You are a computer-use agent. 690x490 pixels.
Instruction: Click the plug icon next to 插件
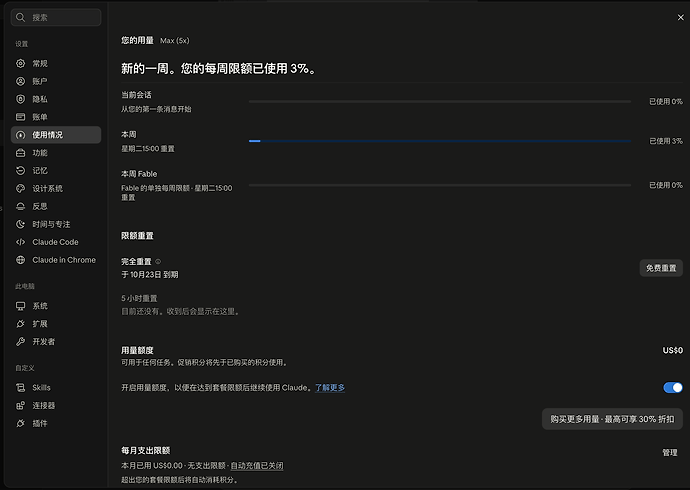[21, 423]
